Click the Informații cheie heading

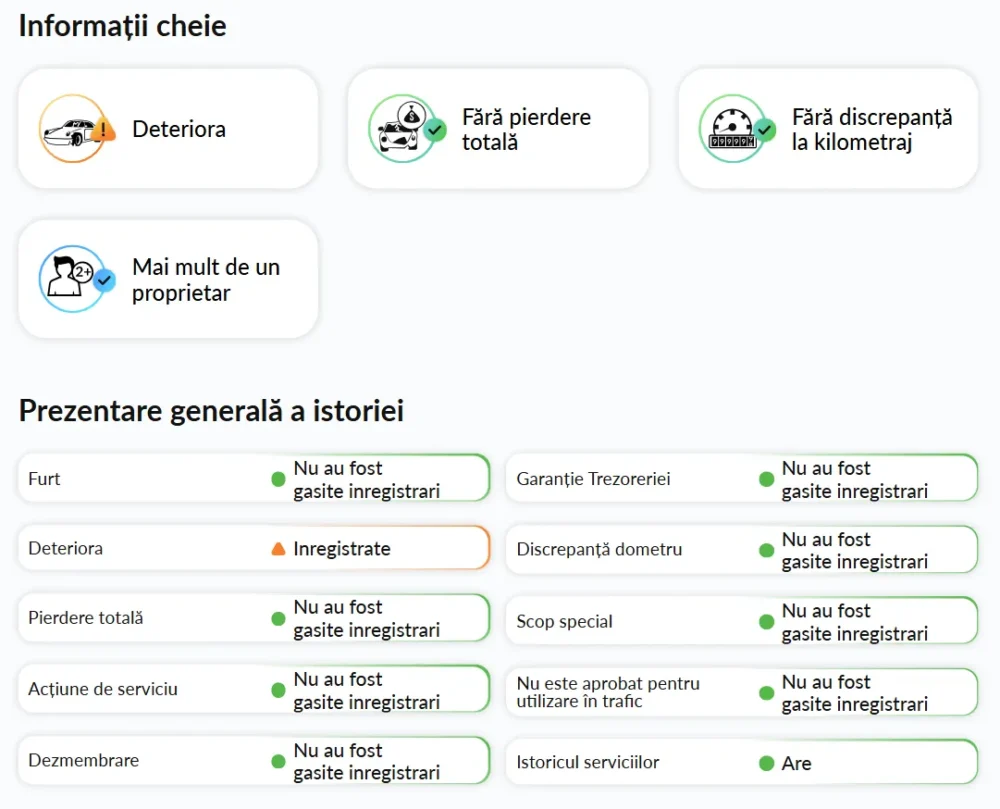click(122, 26)
